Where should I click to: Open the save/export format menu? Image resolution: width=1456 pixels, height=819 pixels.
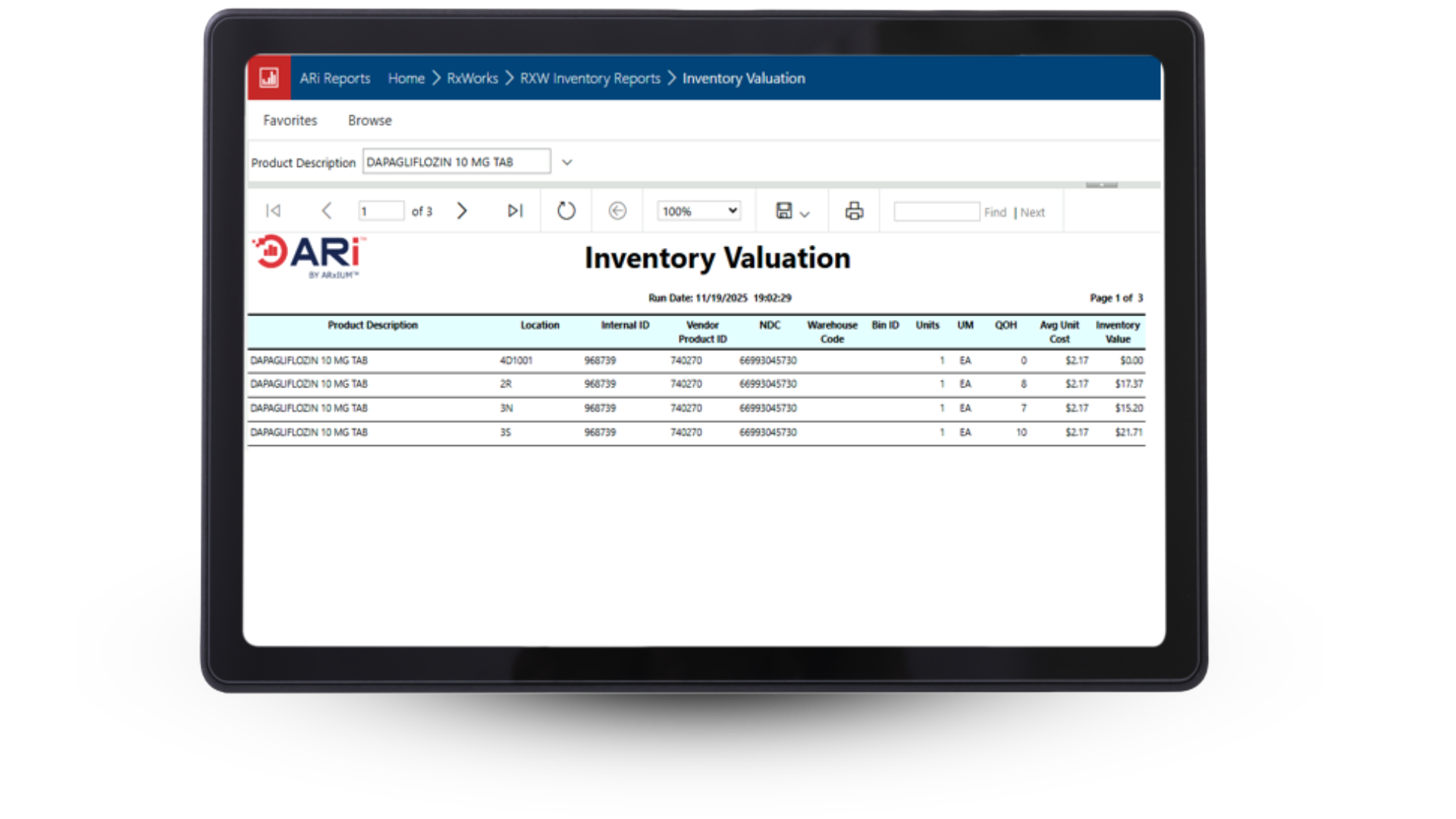coord(792,212)
